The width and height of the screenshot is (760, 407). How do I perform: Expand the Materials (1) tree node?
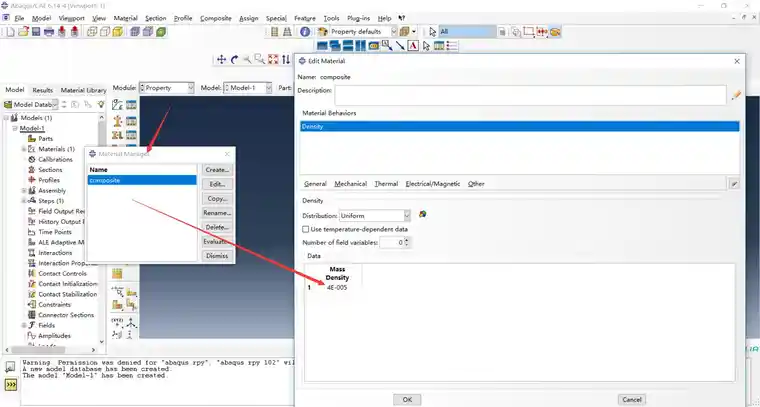(x=24, y=149)
